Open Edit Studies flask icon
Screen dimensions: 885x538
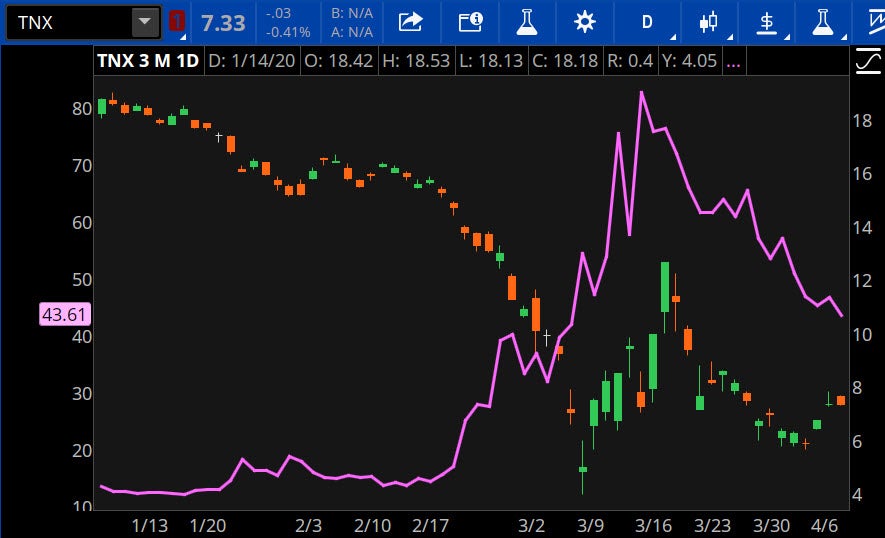[x=527, y=22]
